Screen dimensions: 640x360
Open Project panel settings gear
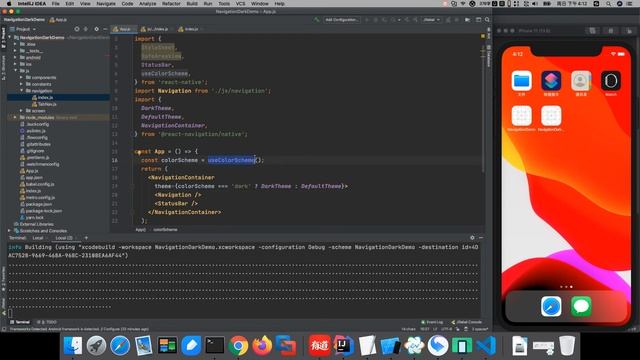[x=96, y=29]
